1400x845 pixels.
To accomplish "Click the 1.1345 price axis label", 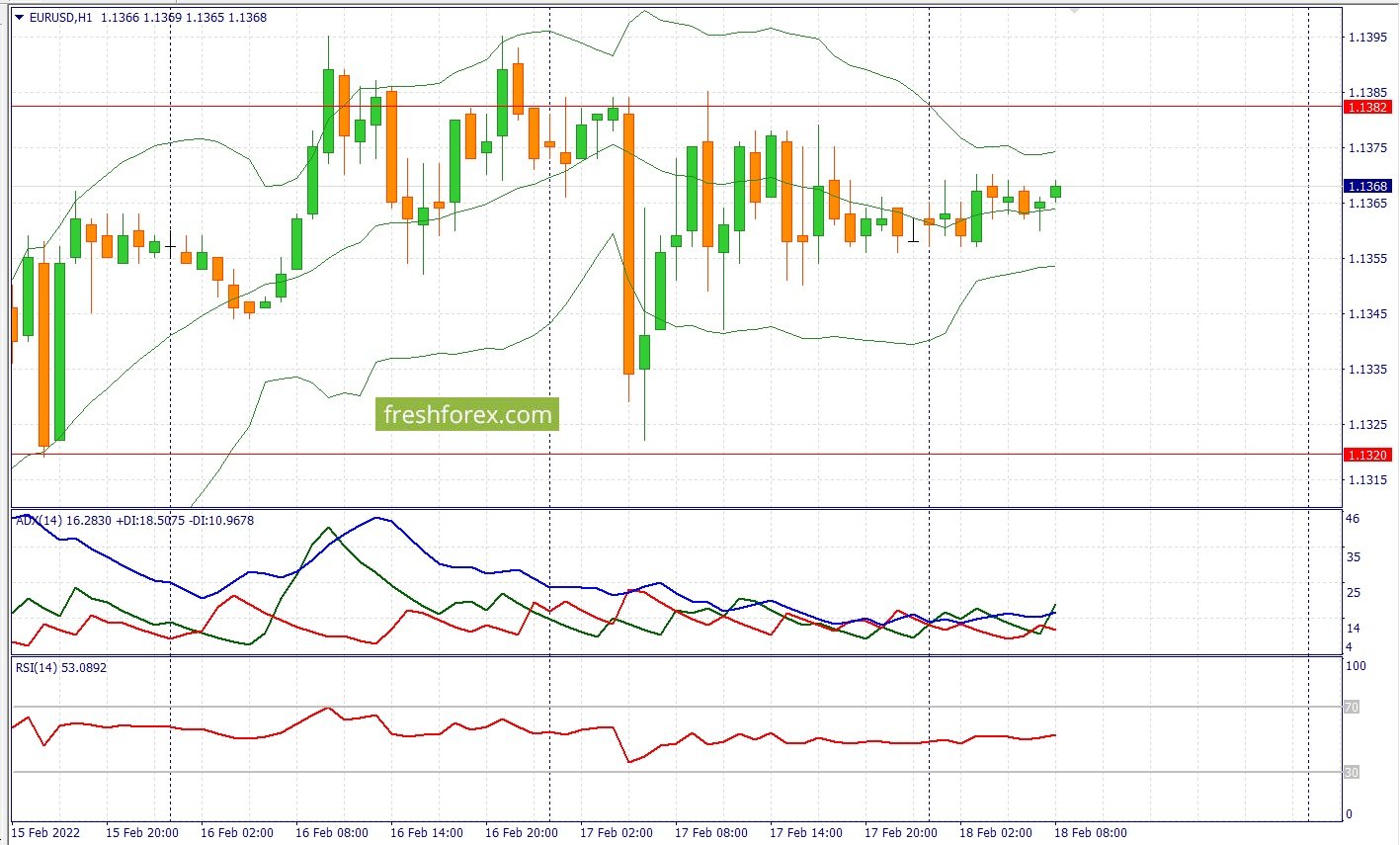I will point(1368,313).
